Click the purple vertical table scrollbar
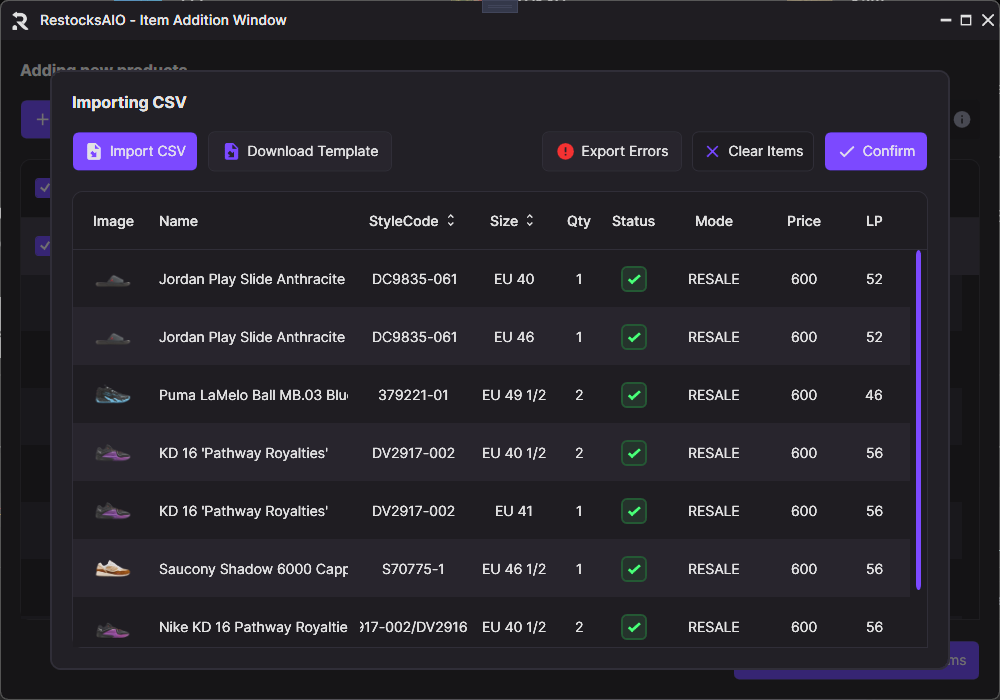The image size is (1000, 700). pos(918,420)
